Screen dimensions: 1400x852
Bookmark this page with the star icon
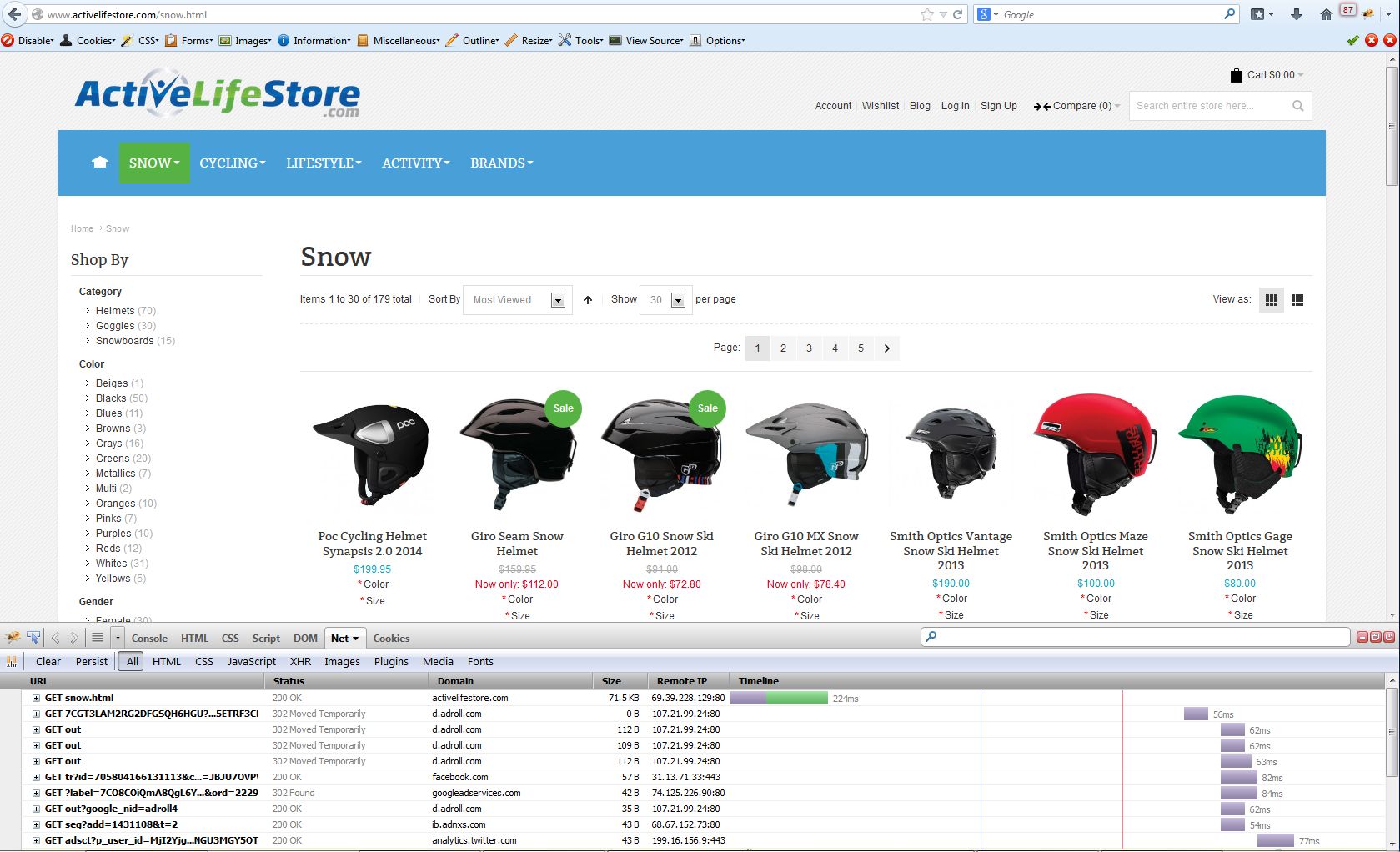[927, 14]
